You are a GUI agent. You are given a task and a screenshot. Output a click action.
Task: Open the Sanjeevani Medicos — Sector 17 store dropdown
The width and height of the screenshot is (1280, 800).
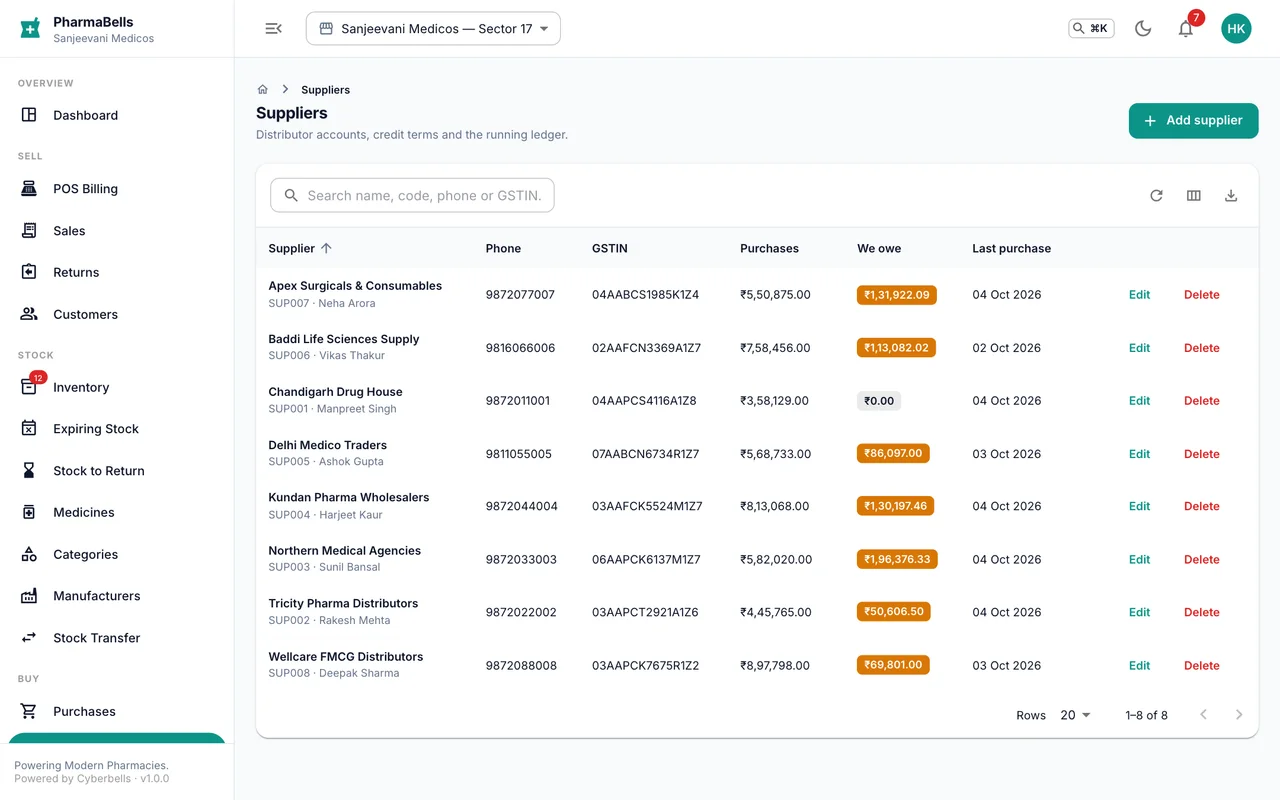tap(433, 28)
